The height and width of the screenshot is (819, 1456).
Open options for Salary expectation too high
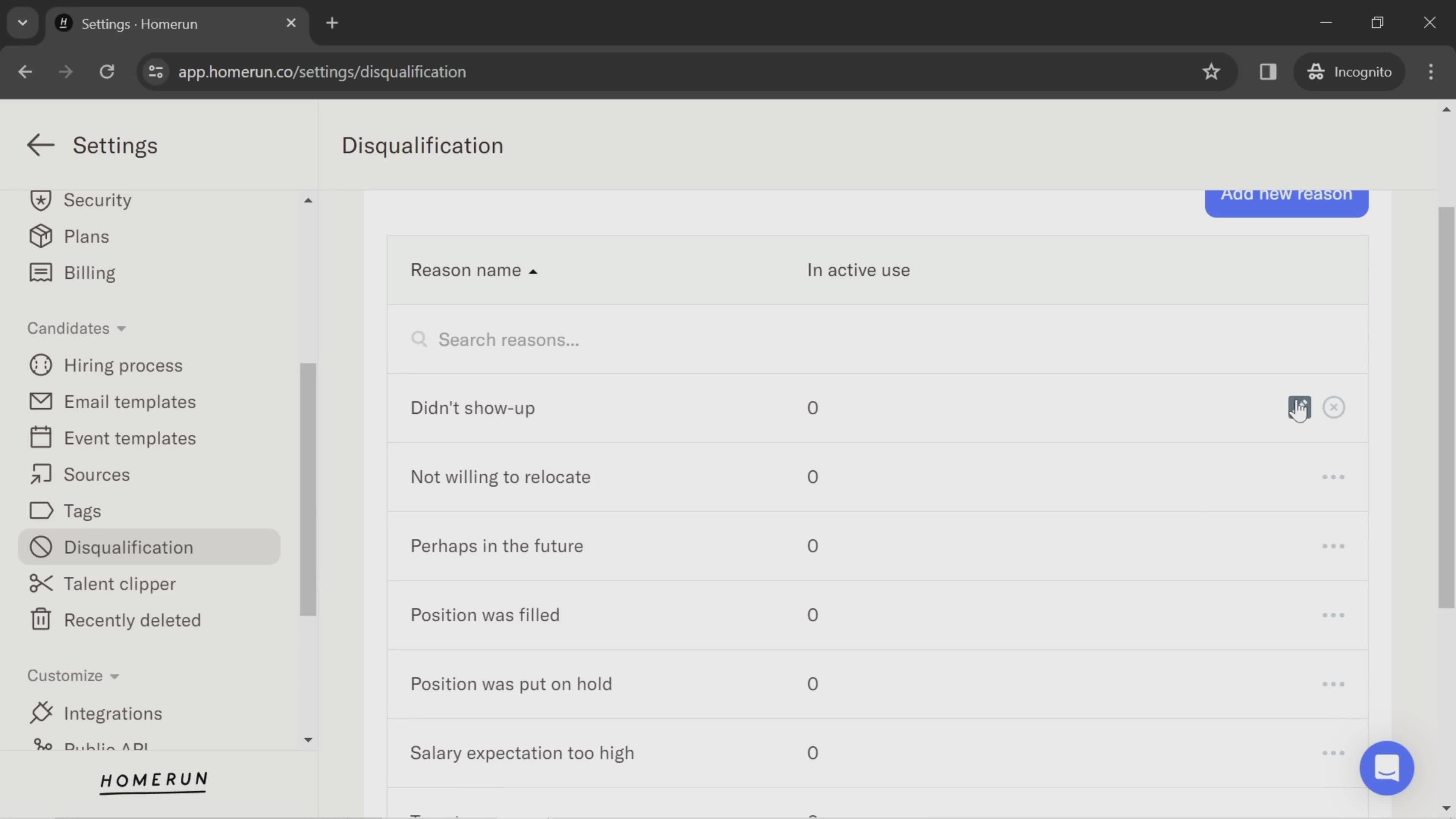point(1333,753)
